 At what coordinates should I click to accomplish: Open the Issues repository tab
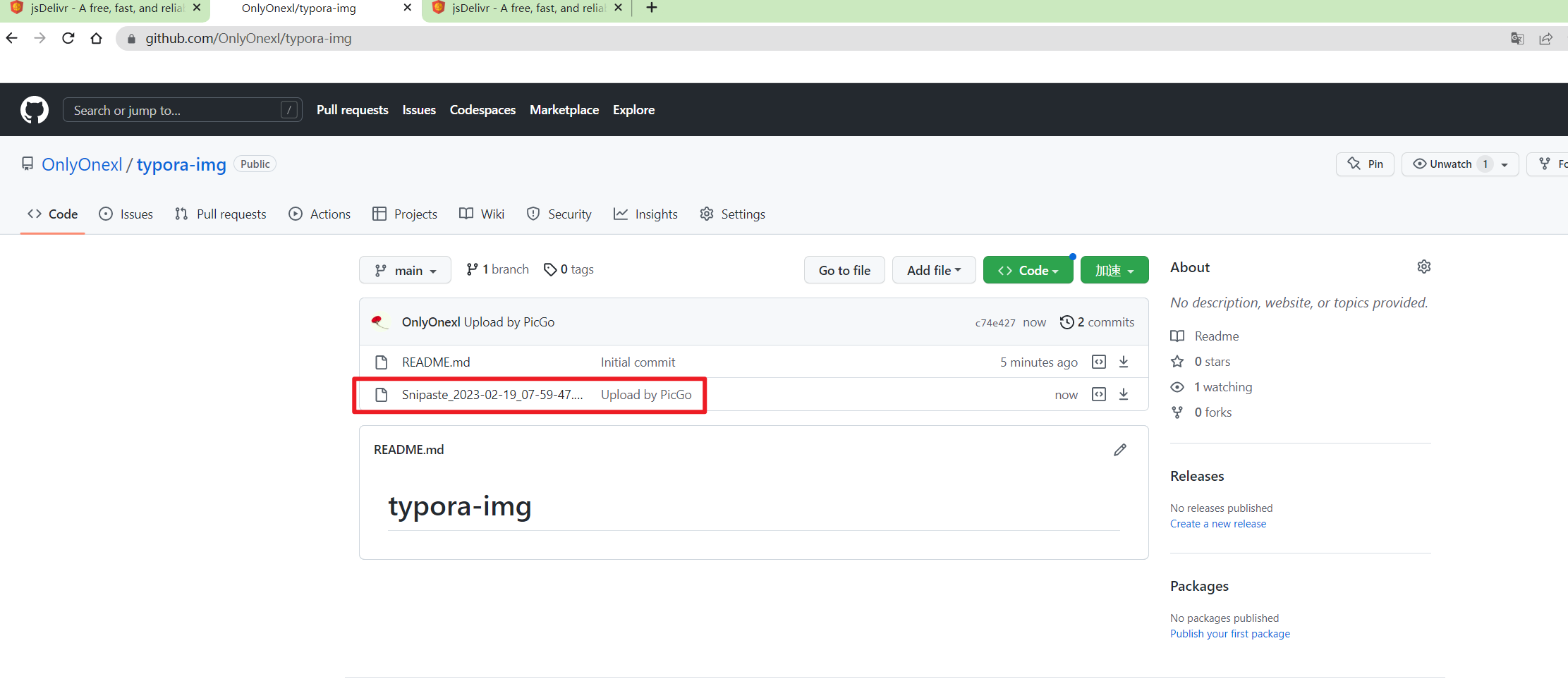(126, 214)
